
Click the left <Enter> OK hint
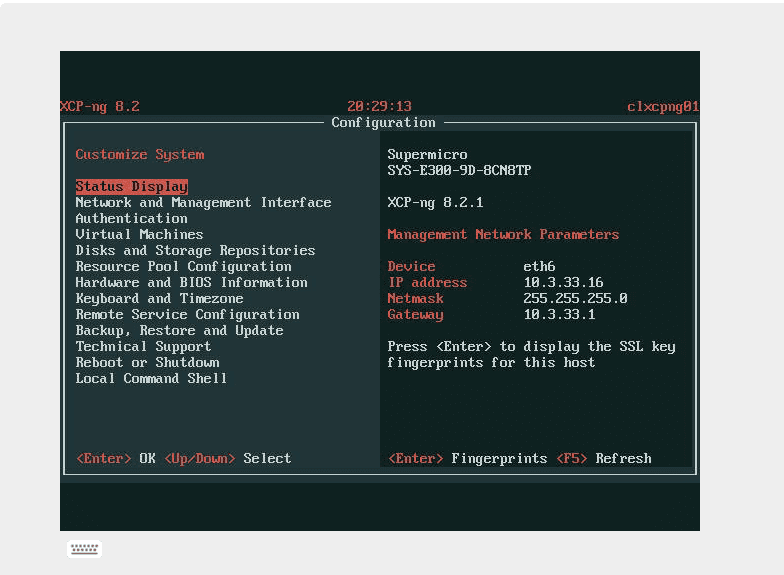coord(116,458)
